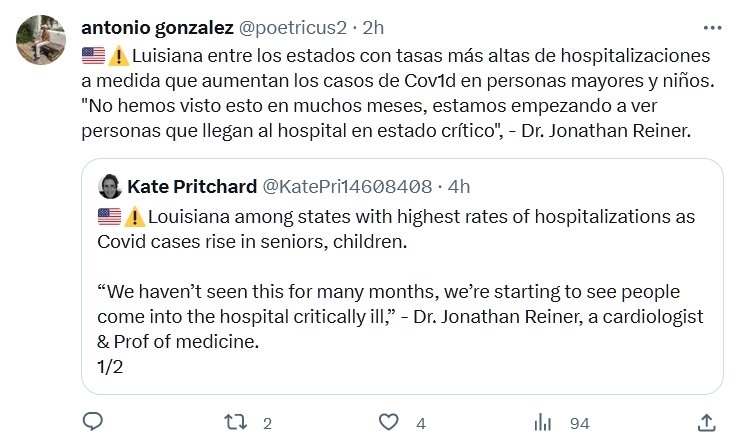Viewport: 744px width, 448px height.
Task: Open the three-dot more options menu
Action: pyautogui.click(x=710, y=28)
